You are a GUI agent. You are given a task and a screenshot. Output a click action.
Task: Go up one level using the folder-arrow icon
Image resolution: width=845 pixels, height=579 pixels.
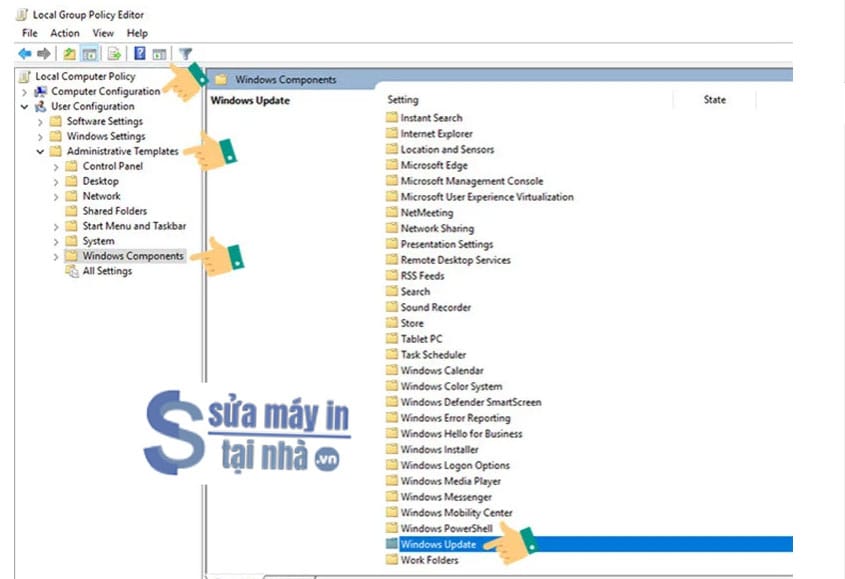[x=70, y=53]
